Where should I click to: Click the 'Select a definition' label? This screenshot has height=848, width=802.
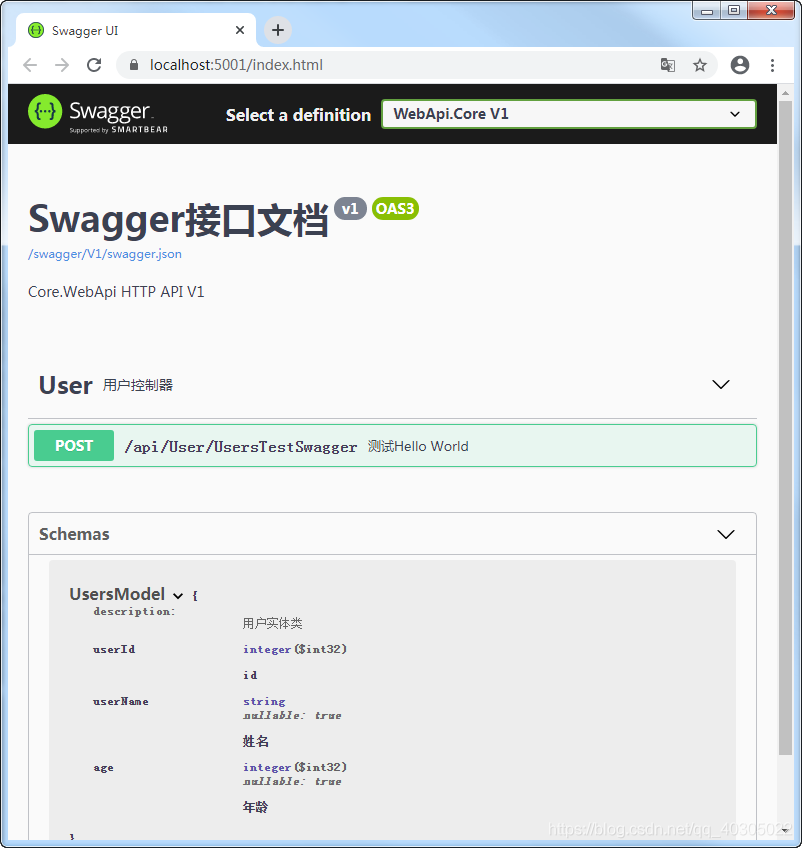pos(299,115)
